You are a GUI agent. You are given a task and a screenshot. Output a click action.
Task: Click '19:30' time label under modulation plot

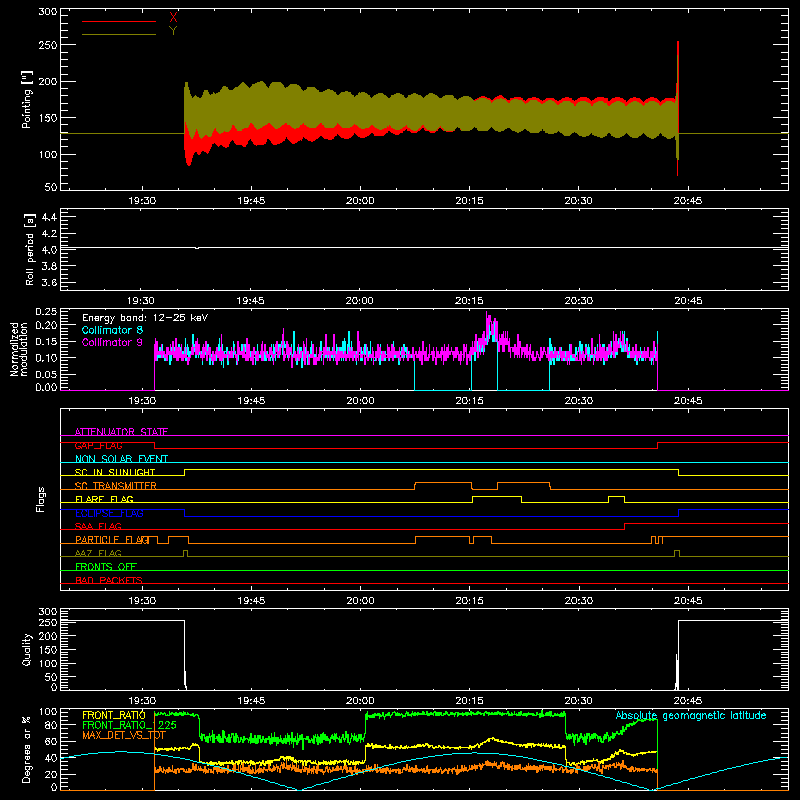click(141, 401)
